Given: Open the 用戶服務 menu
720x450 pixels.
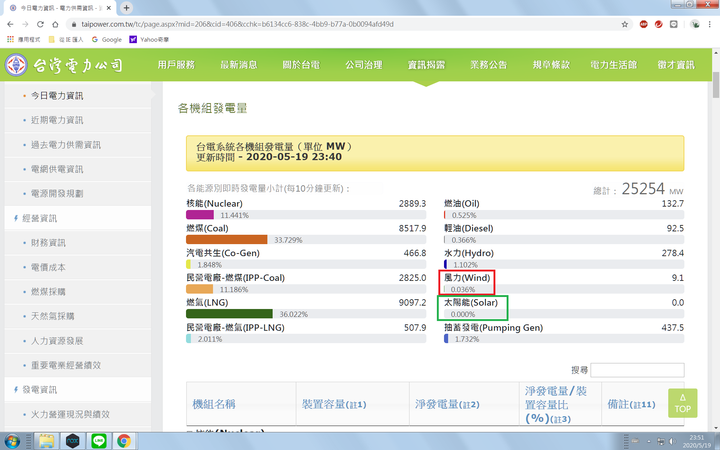Looking at the screenshot, I should (176, 65).
